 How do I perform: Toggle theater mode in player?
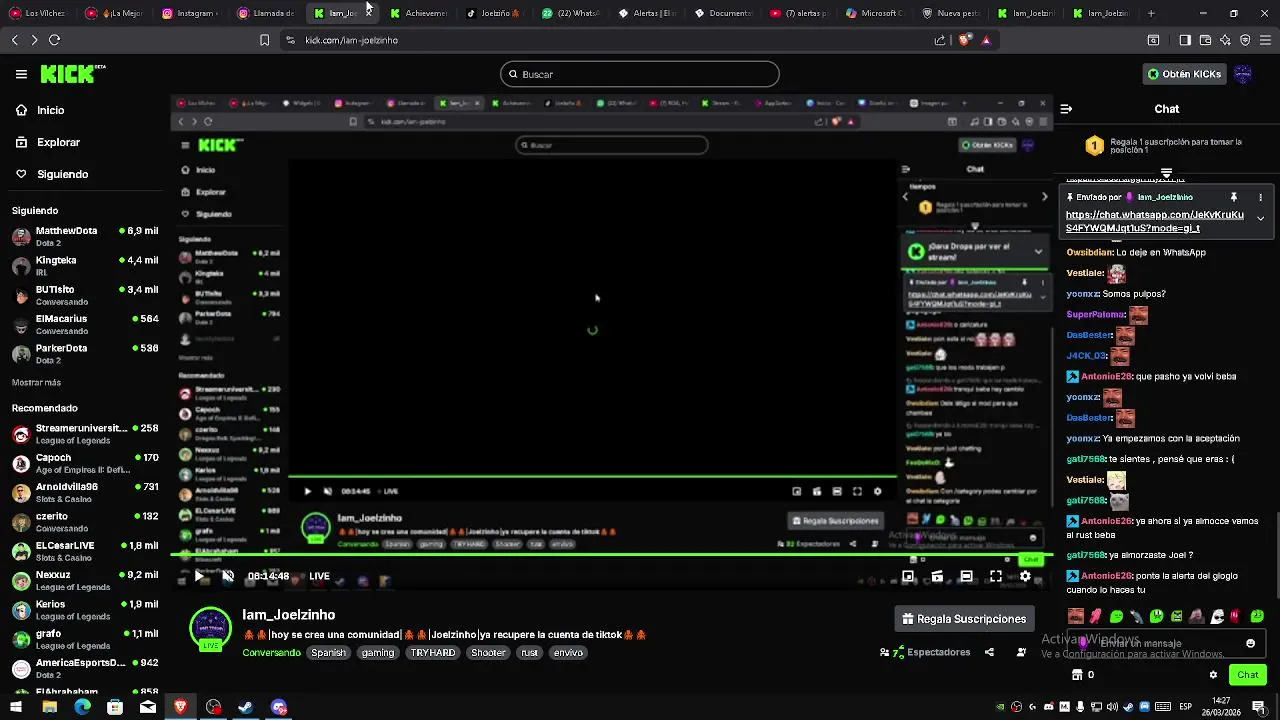(966, 576)
